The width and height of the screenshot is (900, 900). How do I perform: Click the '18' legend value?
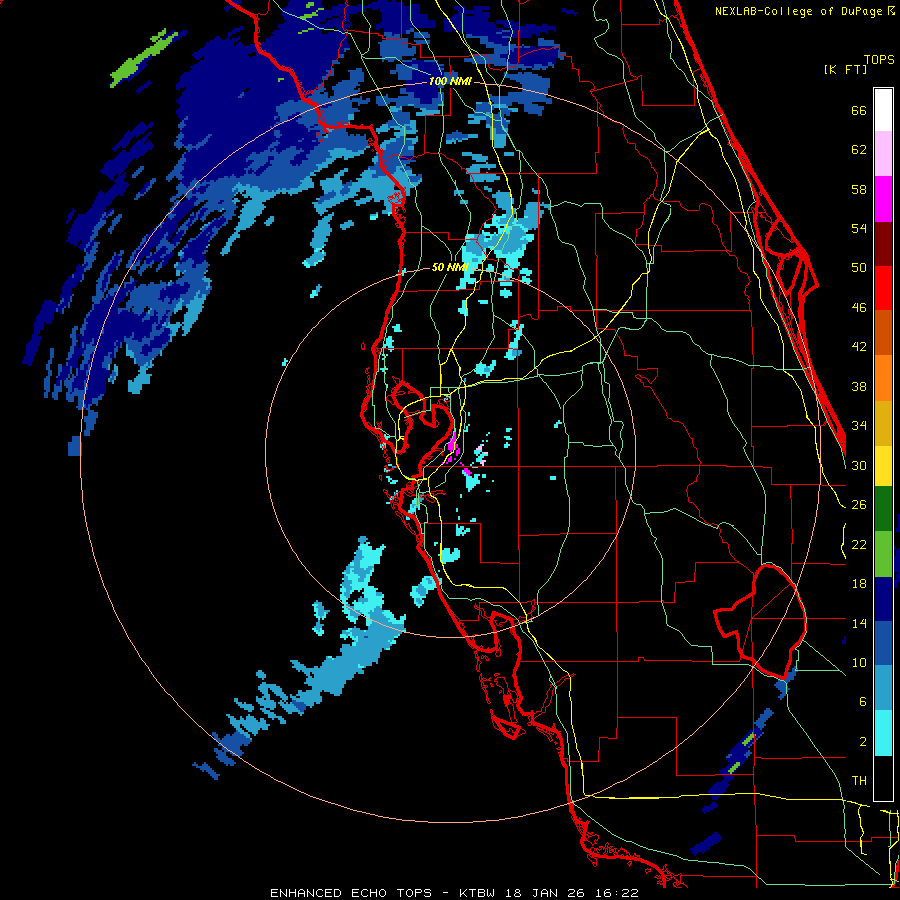tap(859, 584)
